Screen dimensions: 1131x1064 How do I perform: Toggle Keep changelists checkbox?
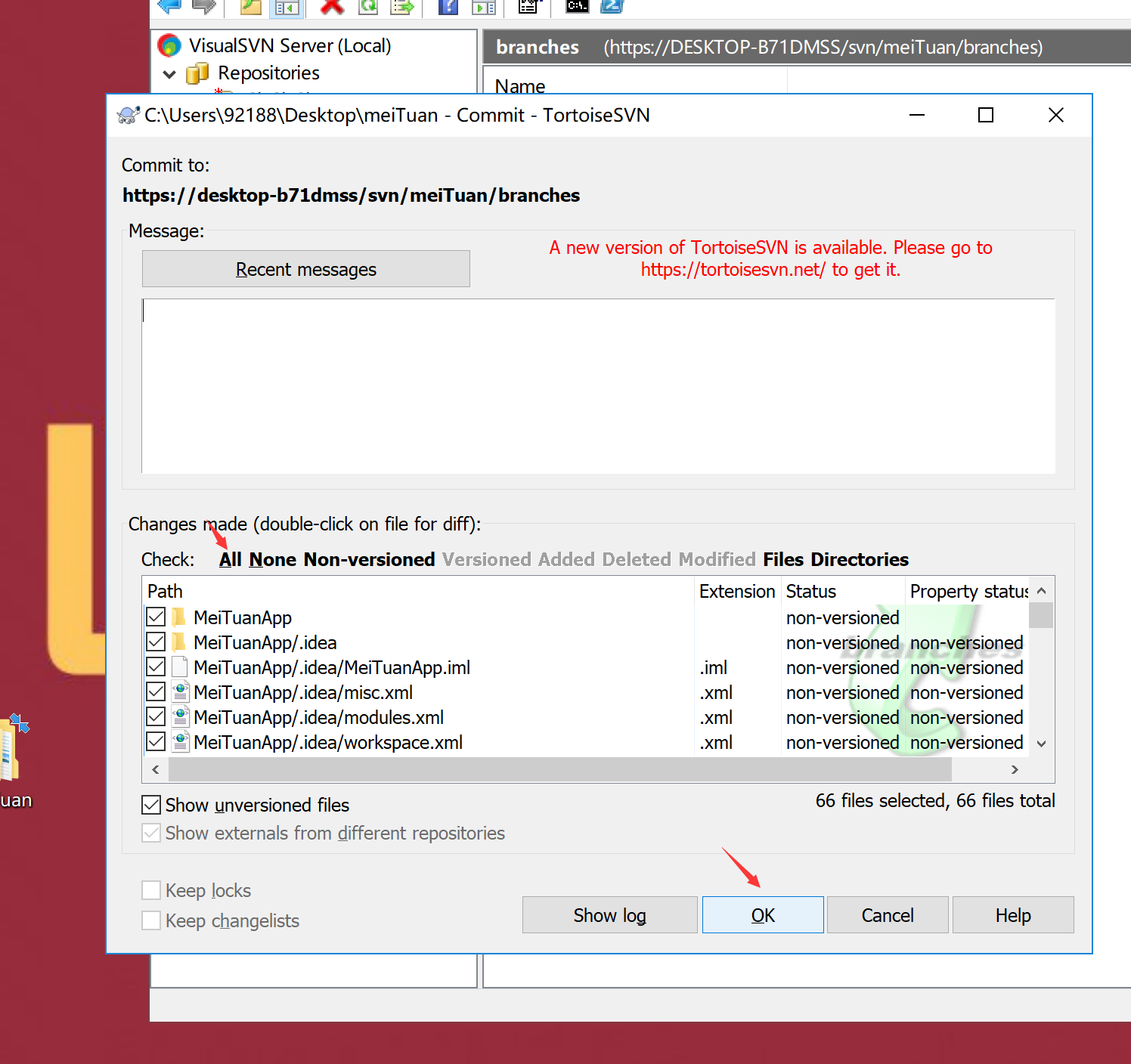[x=151, y=920]
